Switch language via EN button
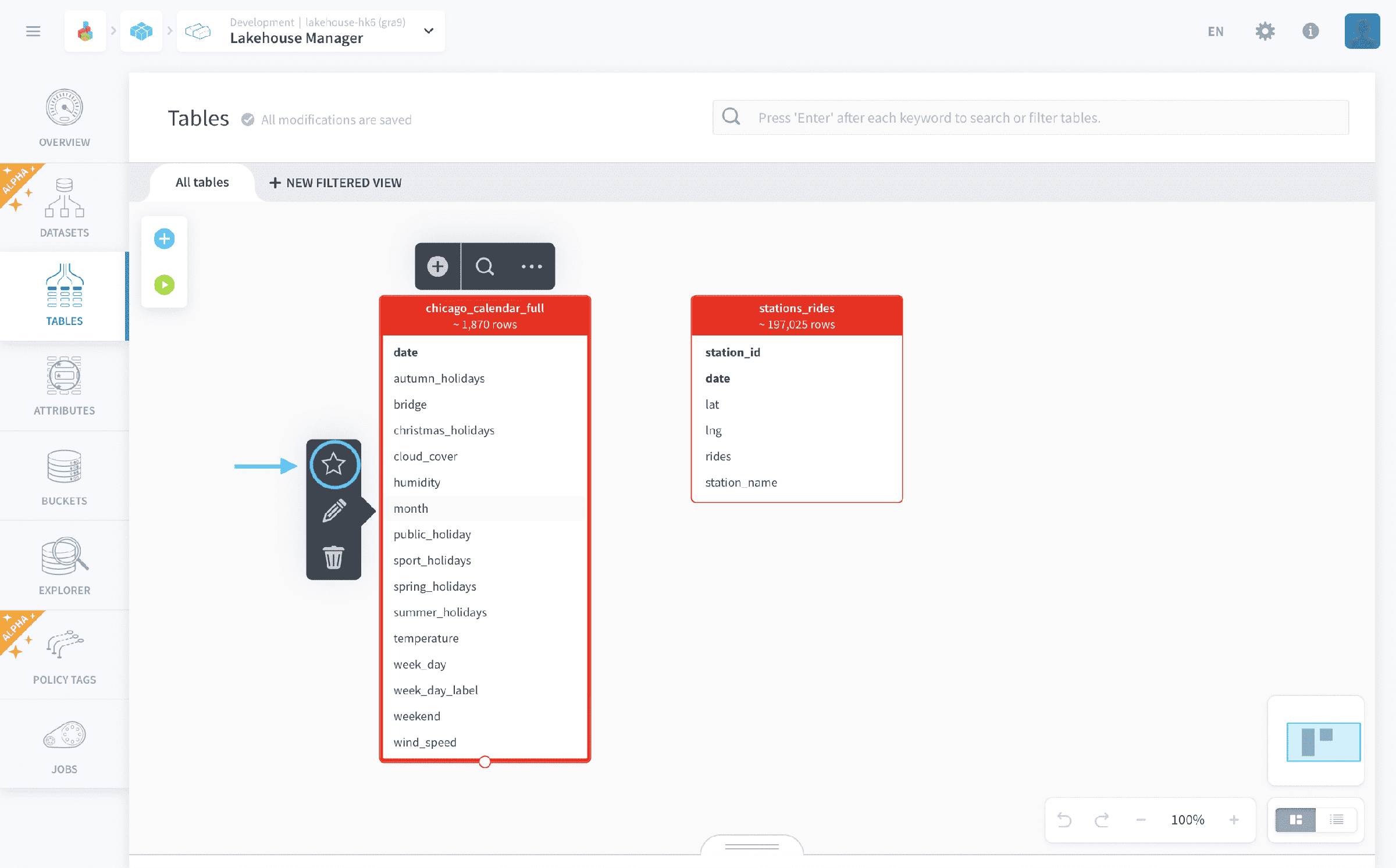Screen dimensions: 1396x868 1216,31
